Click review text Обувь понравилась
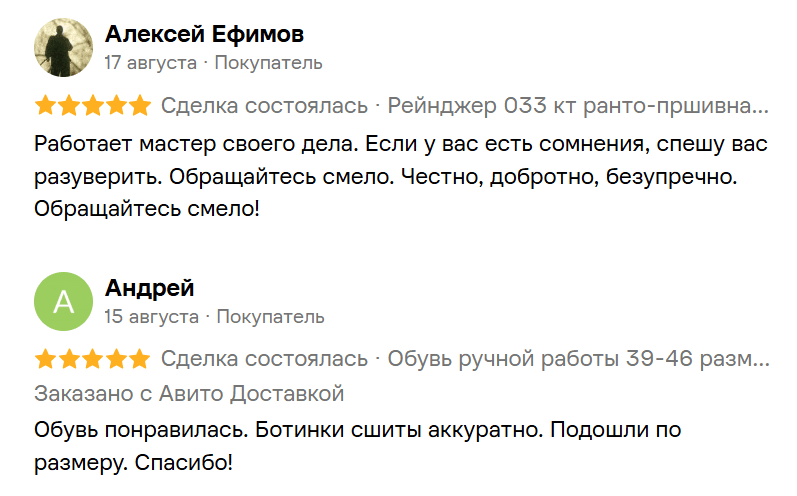 pyautogui.click(x=357, y=446)
